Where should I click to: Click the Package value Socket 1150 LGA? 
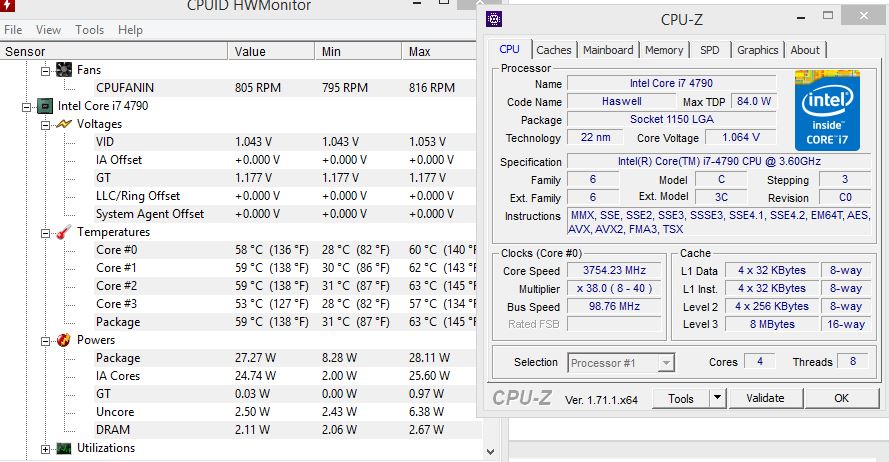click(672, 120)
